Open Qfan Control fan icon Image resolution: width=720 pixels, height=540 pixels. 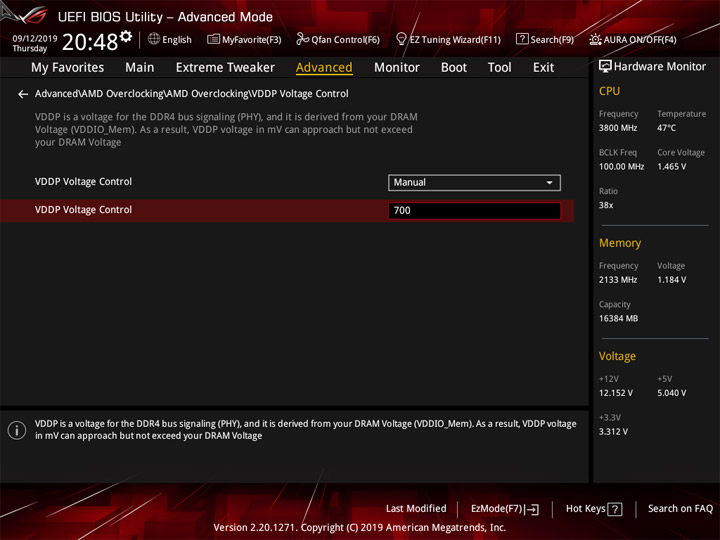(x=302, y=39)
